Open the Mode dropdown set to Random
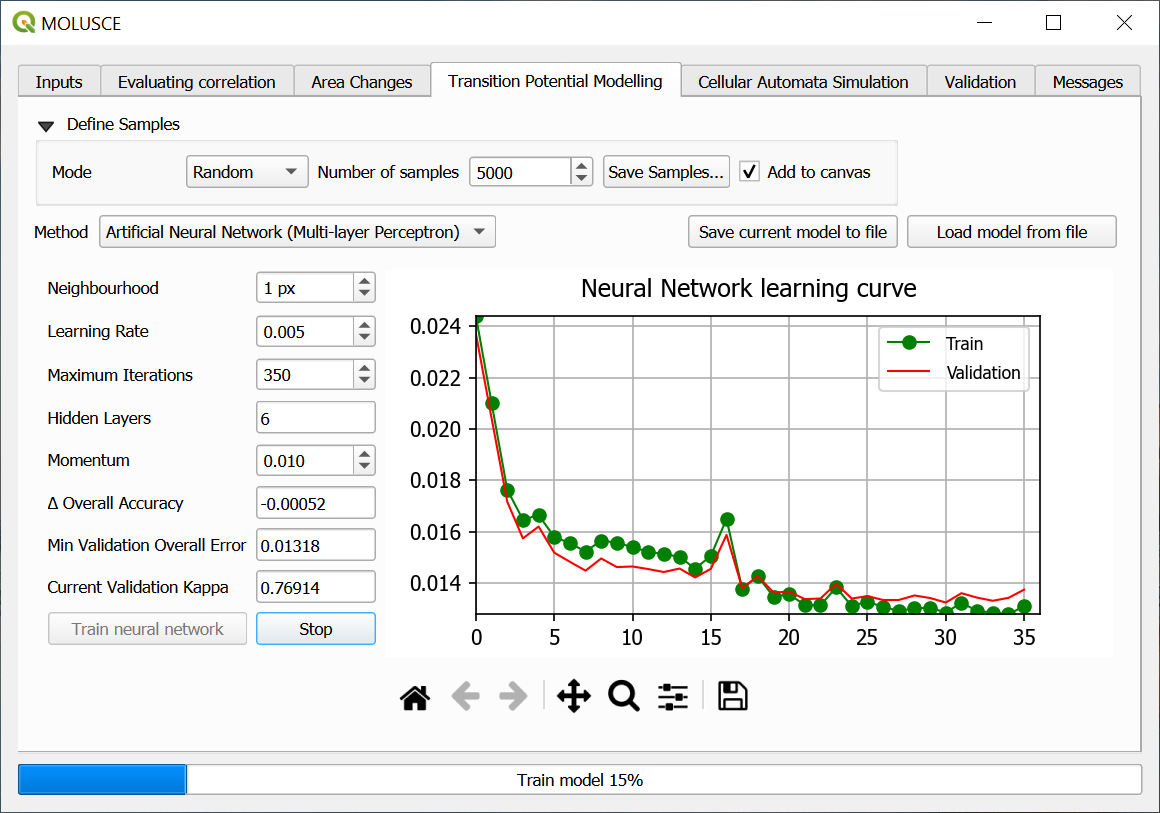This screenshot has width=1160, height=813. [247, 172]
